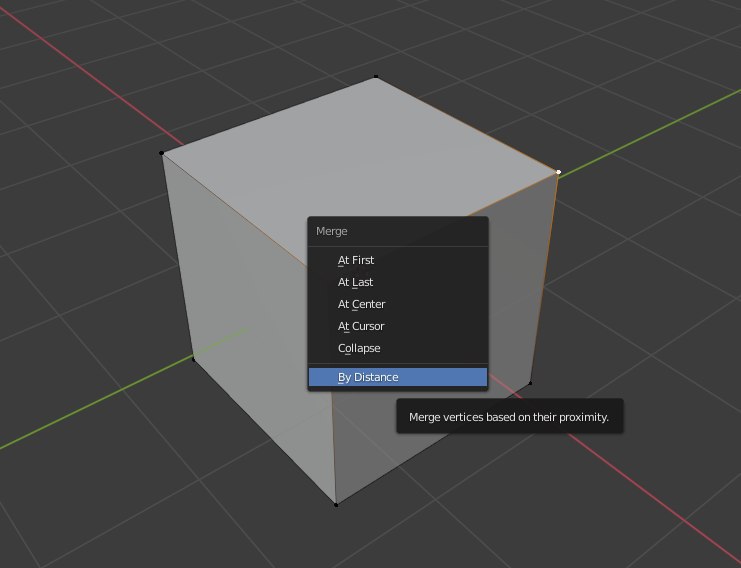
Task: Select At Center merge option
Action: 397,304
